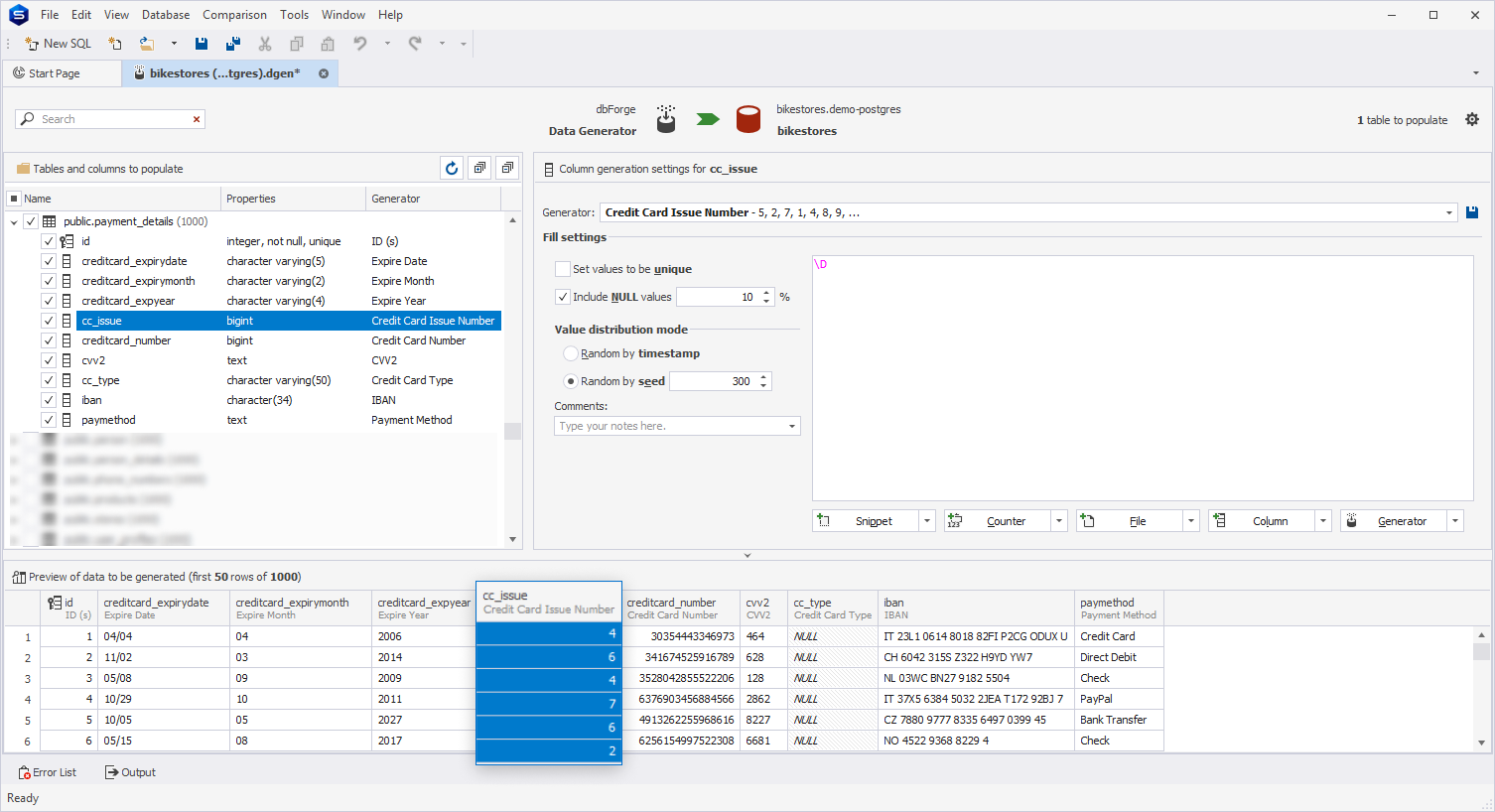This screenshot has width=1495, height=812.
Task: Click the Generator insert button
Action: [1394, 521]
